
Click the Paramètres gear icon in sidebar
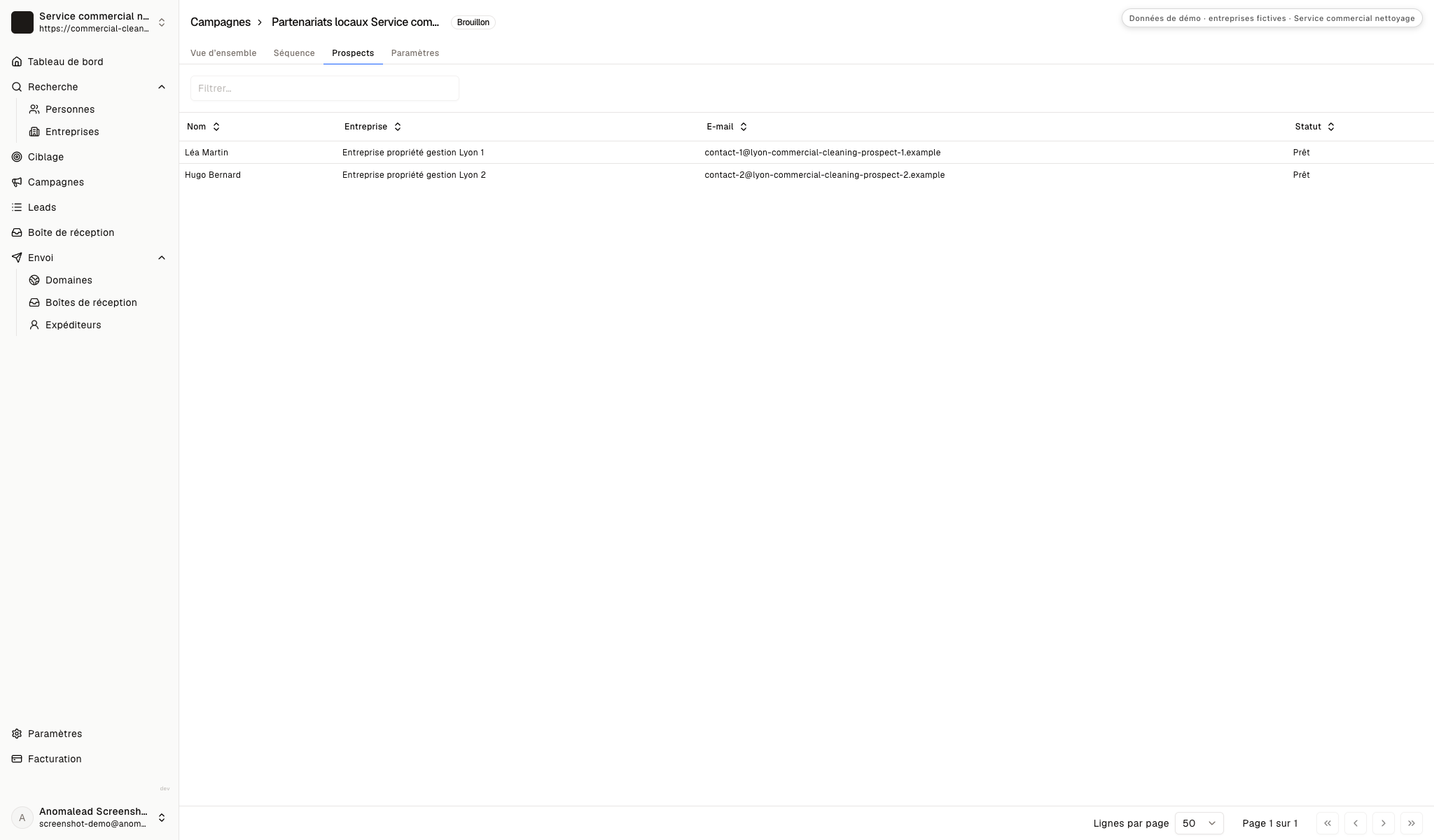[x=17, y=734]
